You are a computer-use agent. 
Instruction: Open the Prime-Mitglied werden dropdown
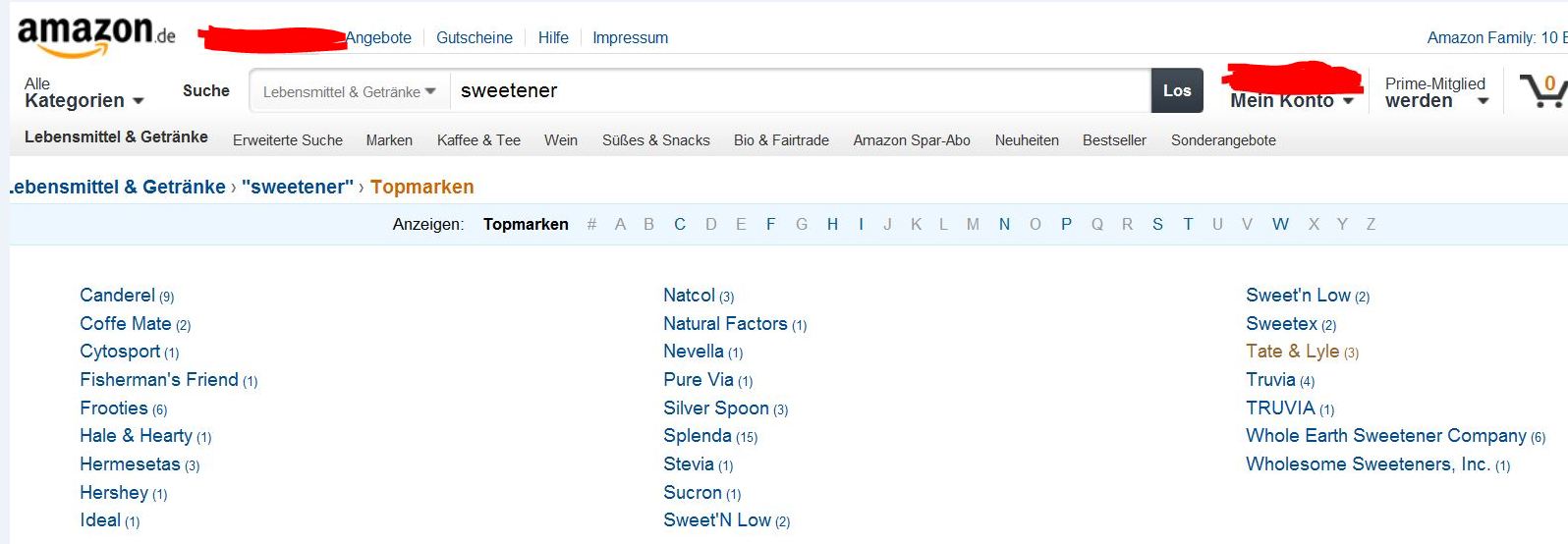point(1436,92)
